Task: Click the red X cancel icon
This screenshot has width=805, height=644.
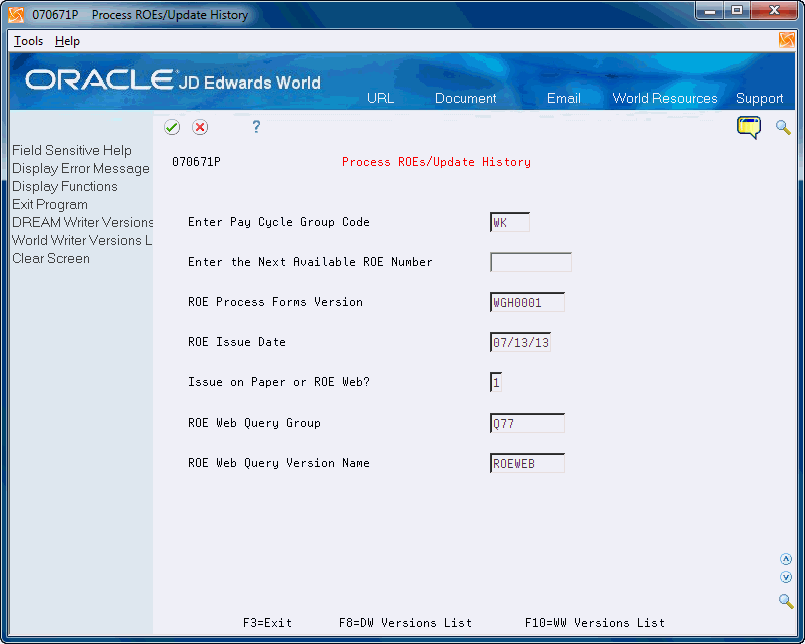Action: pos(200,127)
